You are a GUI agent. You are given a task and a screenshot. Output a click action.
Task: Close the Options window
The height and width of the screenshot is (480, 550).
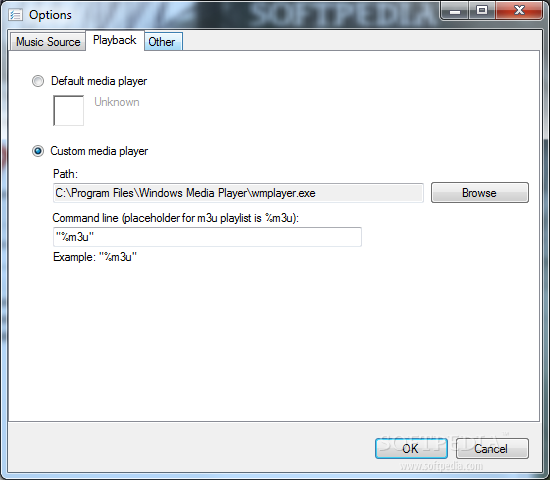click(x=519, y=11)
